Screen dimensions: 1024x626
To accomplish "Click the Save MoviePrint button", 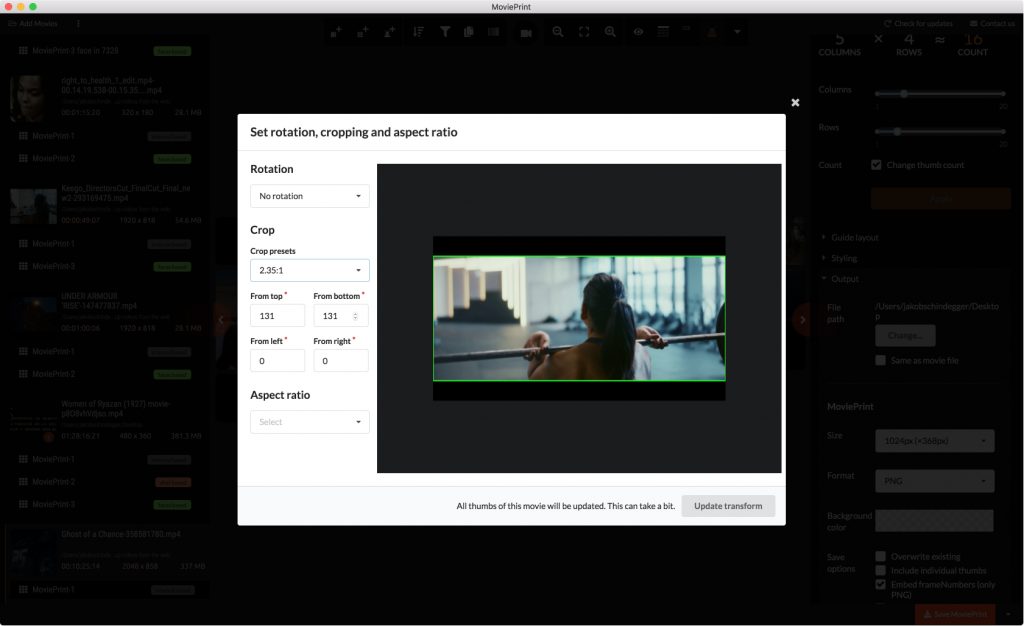I will (x=955, y=614).
